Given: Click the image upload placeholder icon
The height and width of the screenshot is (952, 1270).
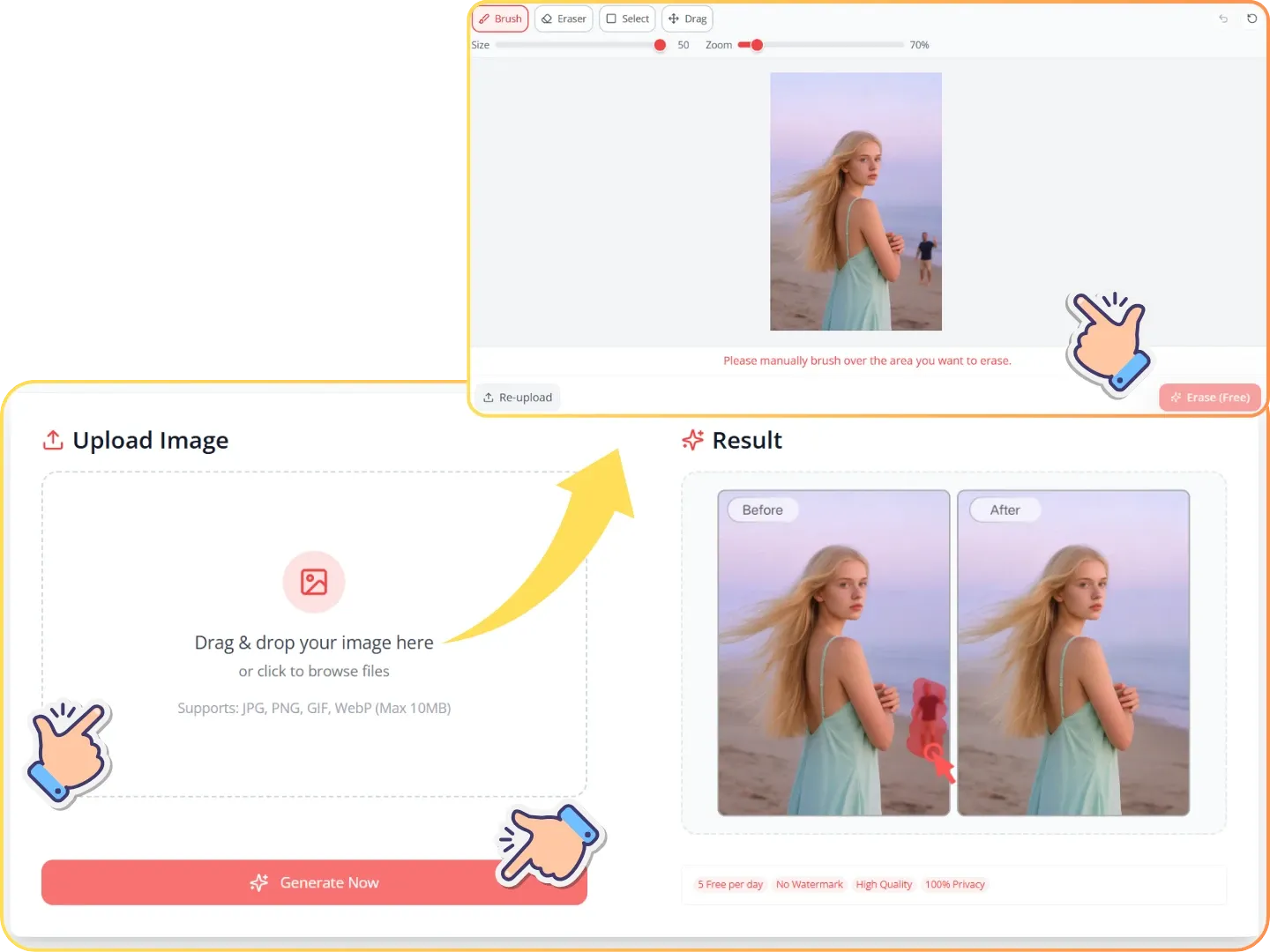Looking at the screenshot, I should 314,582.
